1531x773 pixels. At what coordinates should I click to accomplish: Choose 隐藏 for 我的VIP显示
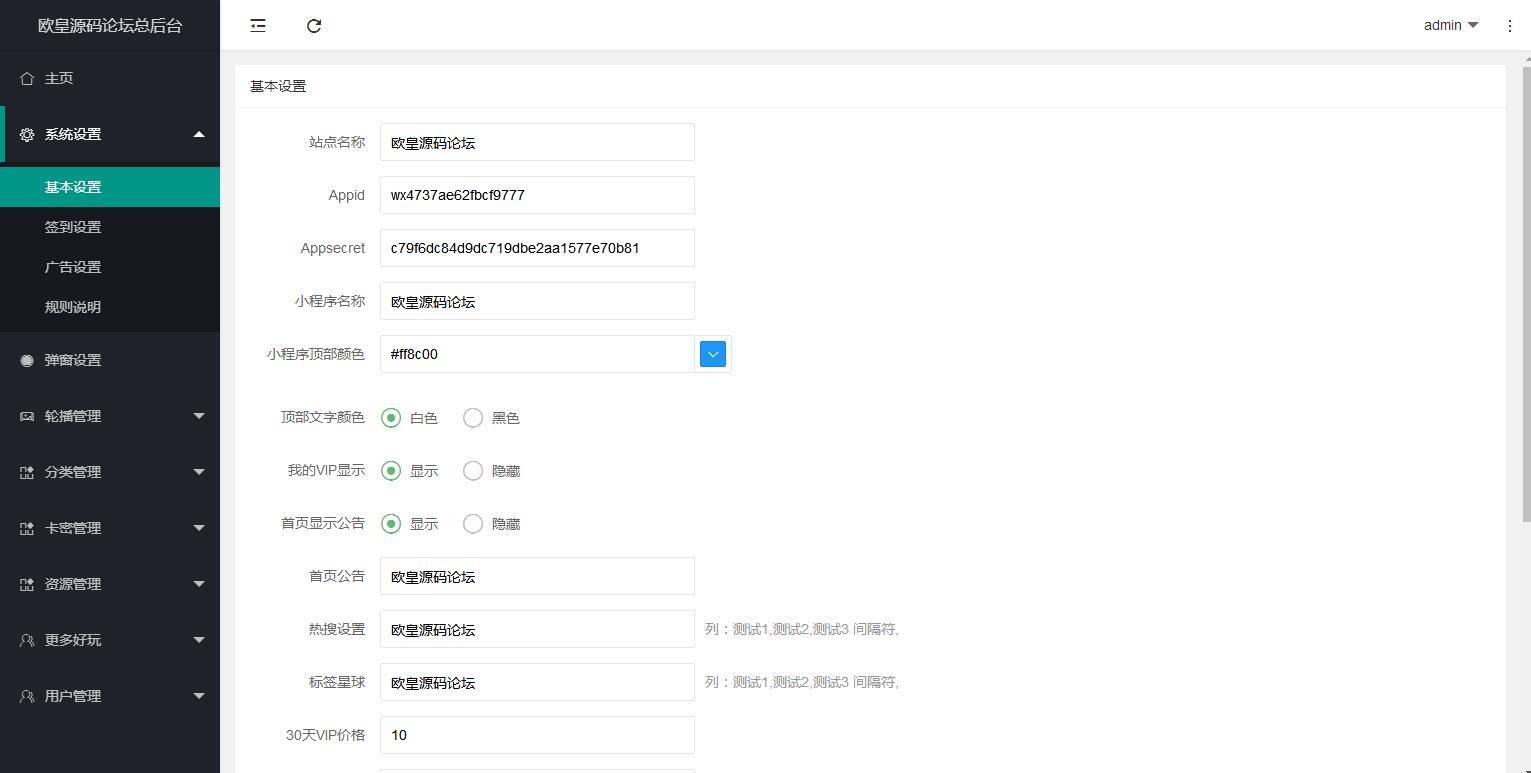(x=472, y=470)
